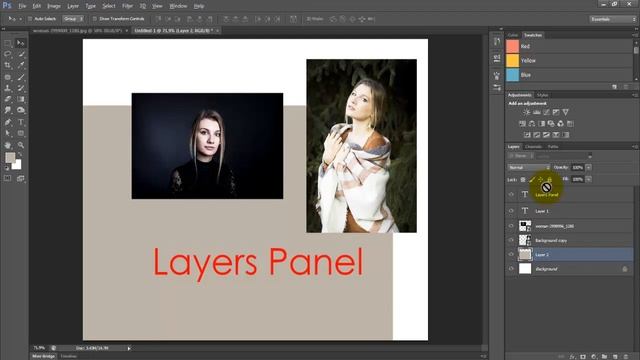Hide the woman photo layer

click(511, 226)
